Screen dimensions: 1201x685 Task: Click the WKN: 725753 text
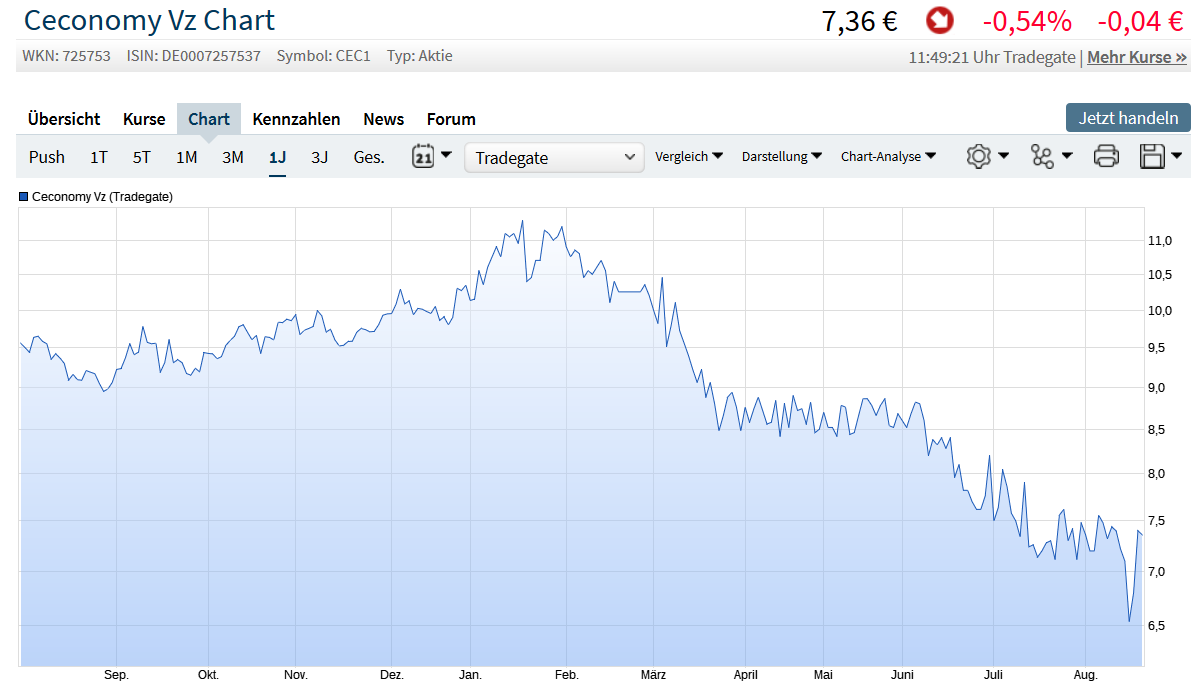click(66, 56)
